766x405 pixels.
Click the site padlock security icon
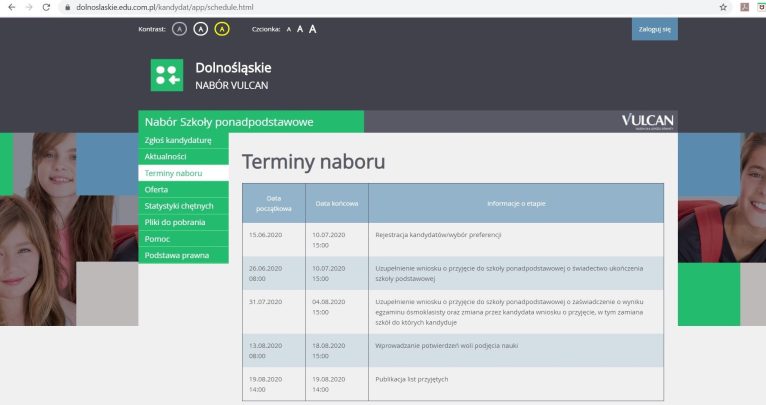pos(66,7)
